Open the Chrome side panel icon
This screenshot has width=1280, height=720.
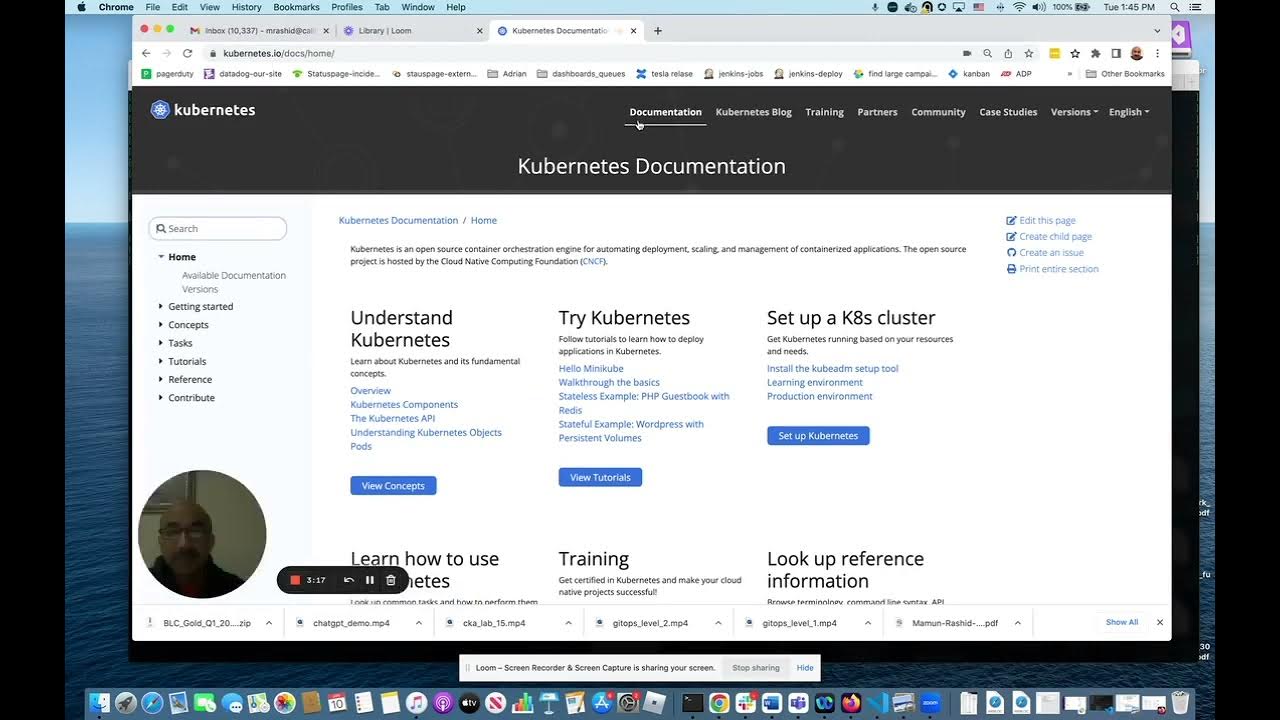(1116, 53)
